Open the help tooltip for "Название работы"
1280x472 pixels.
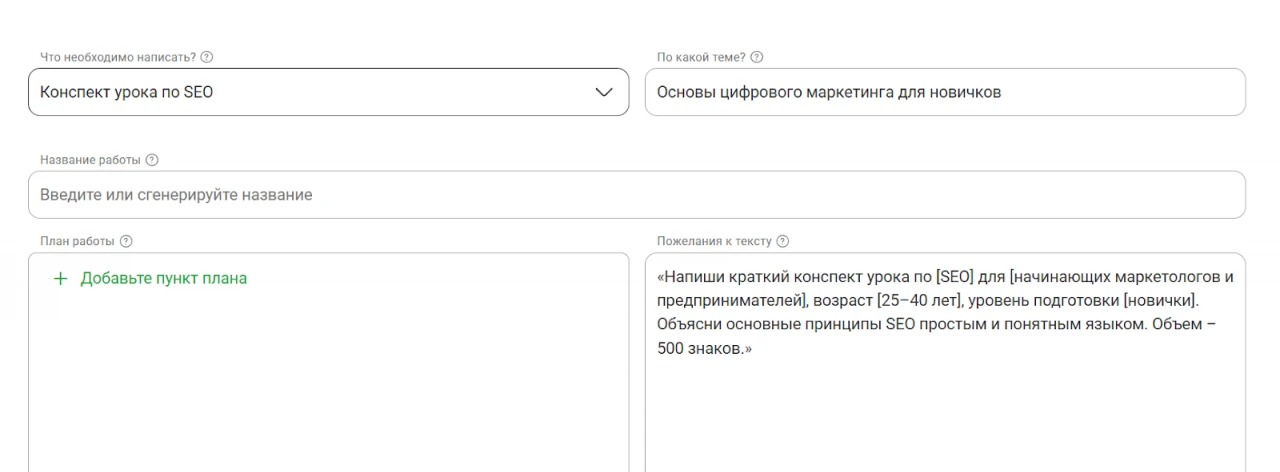(152, 160)
